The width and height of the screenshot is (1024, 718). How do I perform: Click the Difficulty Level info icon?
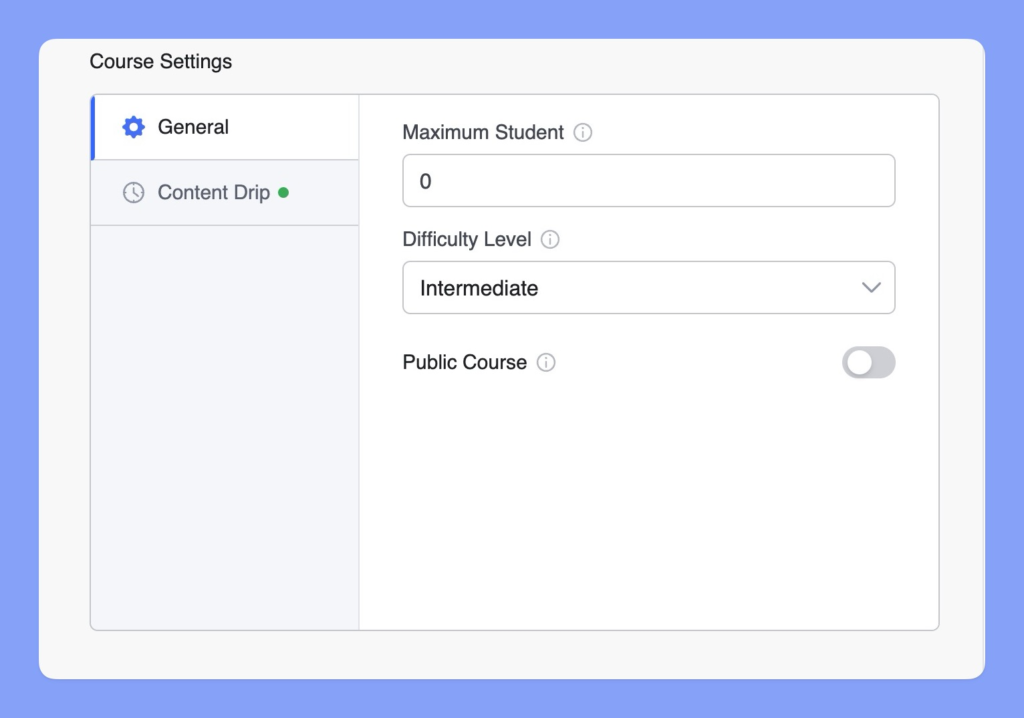(x=550, y=240)
